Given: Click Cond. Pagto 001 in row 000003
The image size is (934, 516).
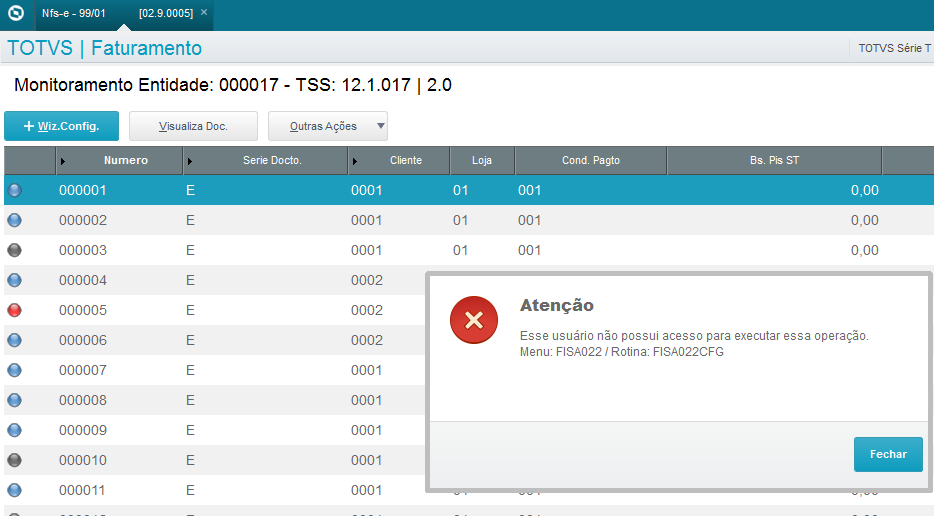Looking at the screenshot, I should point(530,250).
